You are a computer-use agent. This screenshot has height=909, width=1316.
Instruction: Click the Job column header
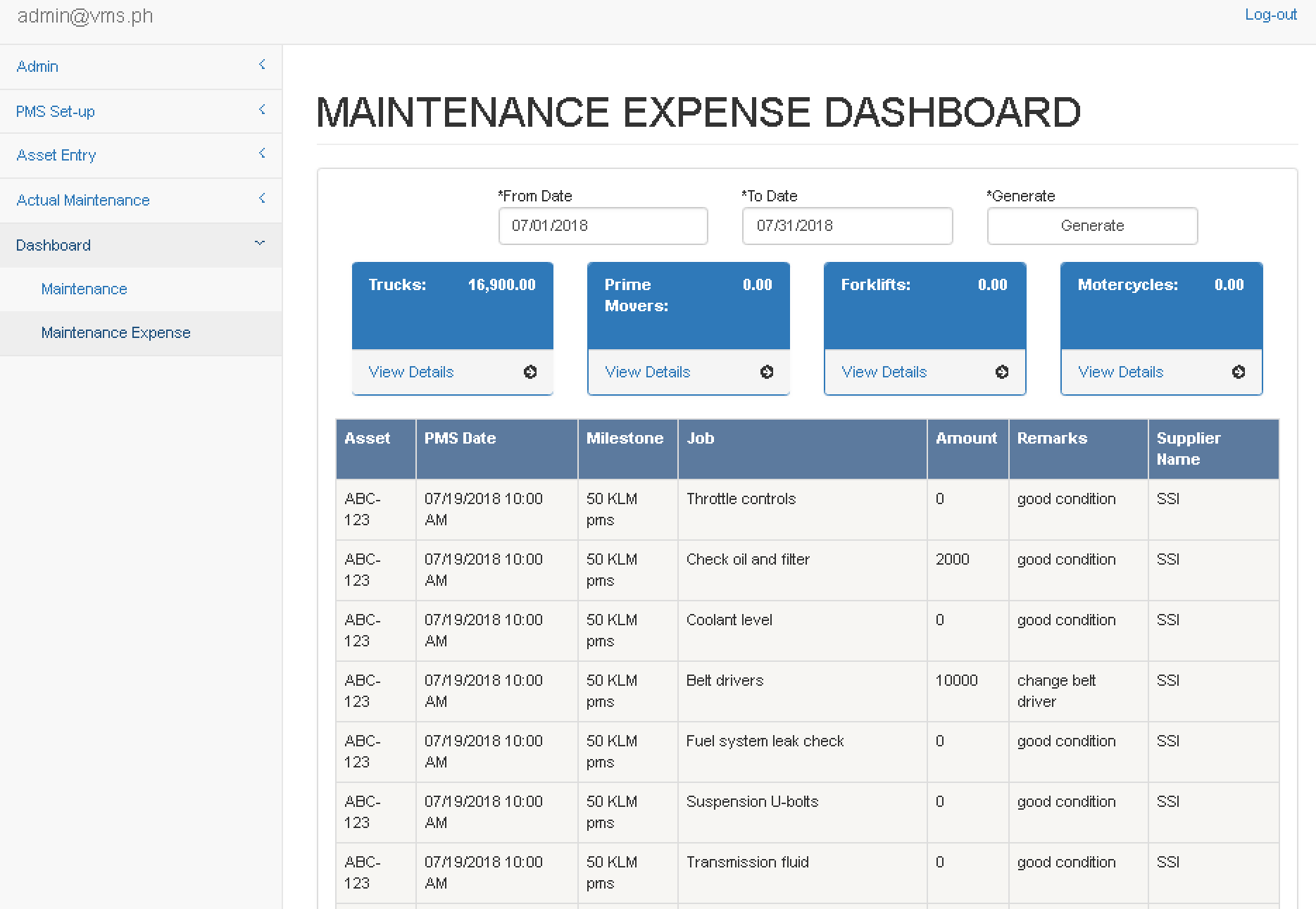(x=803, y=449)
